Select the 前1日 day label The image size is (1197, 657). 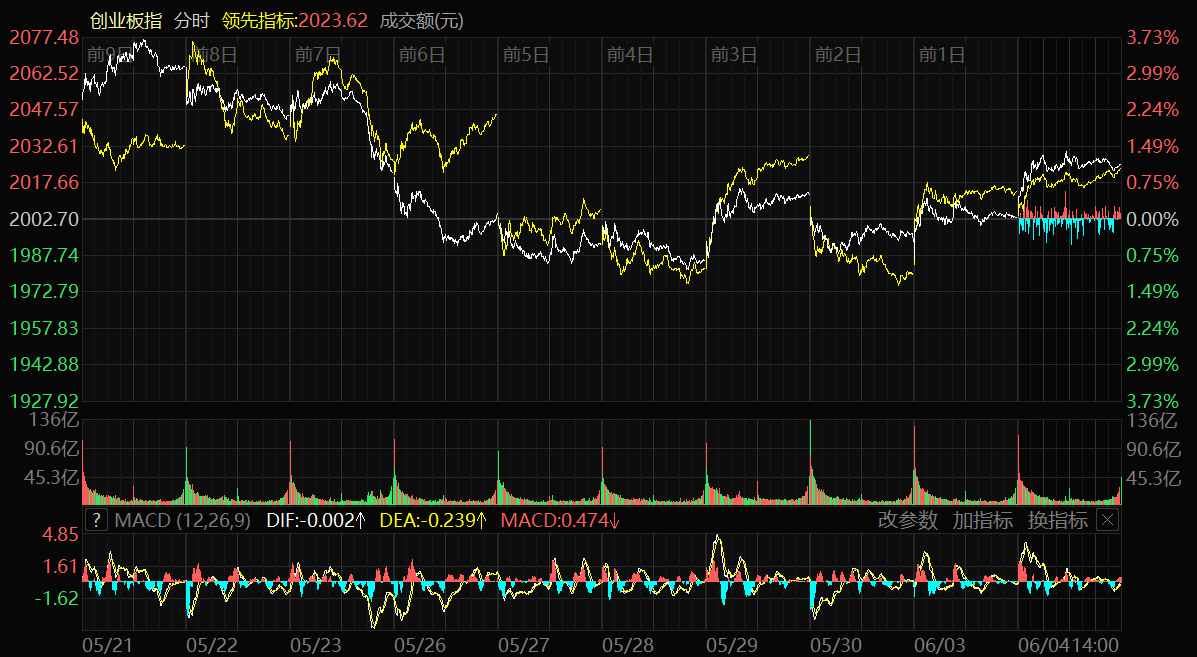[x=942, y=54]
